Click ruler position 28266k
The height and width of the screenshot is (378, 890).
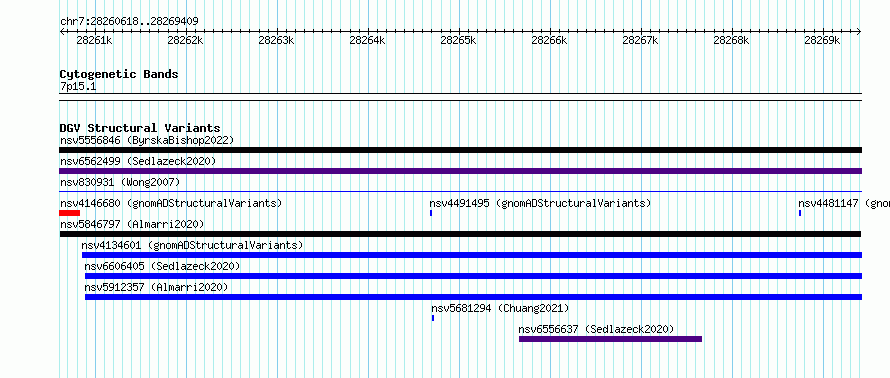549,40
